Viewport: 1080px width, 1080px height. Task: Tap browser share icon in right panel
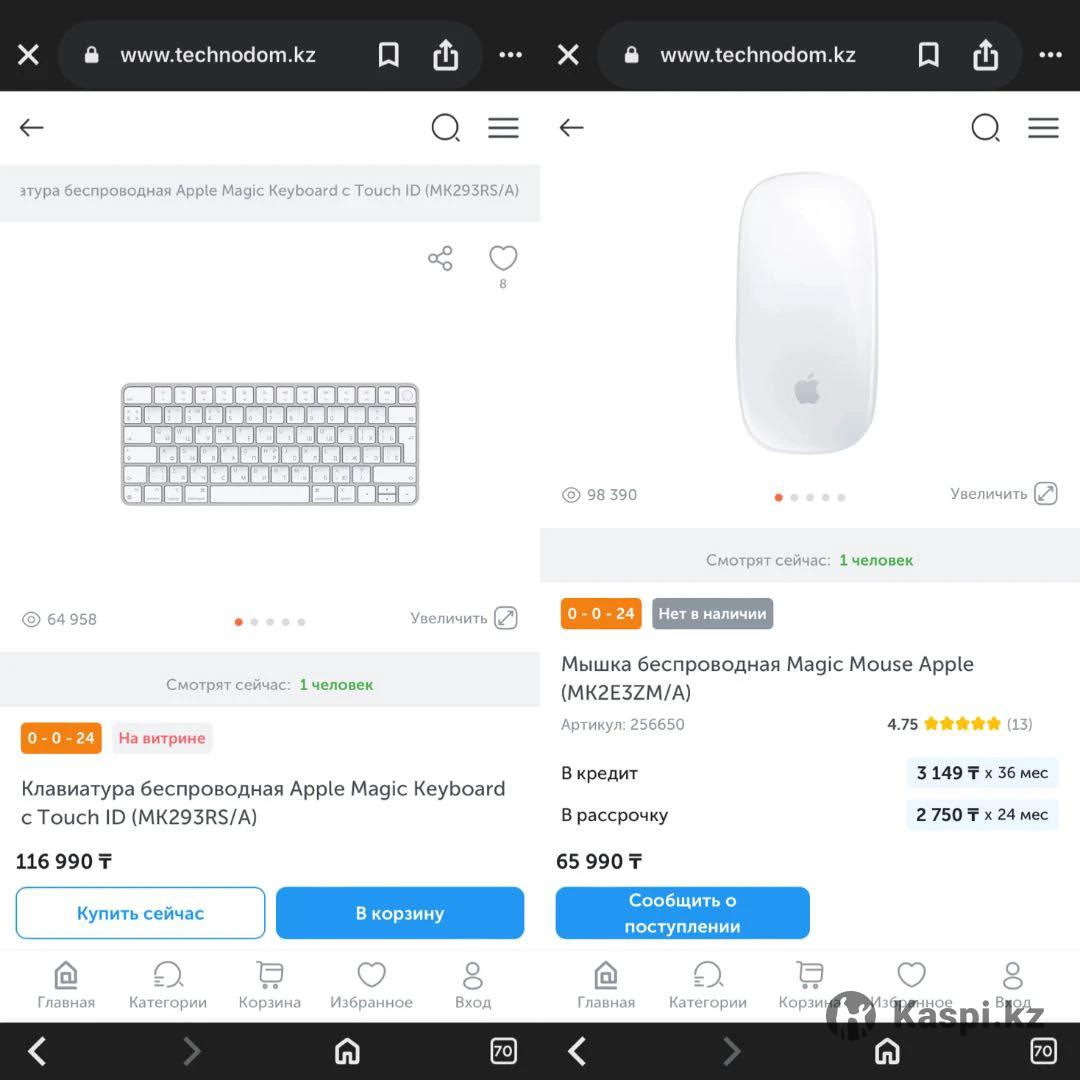[x=985, y=55]
